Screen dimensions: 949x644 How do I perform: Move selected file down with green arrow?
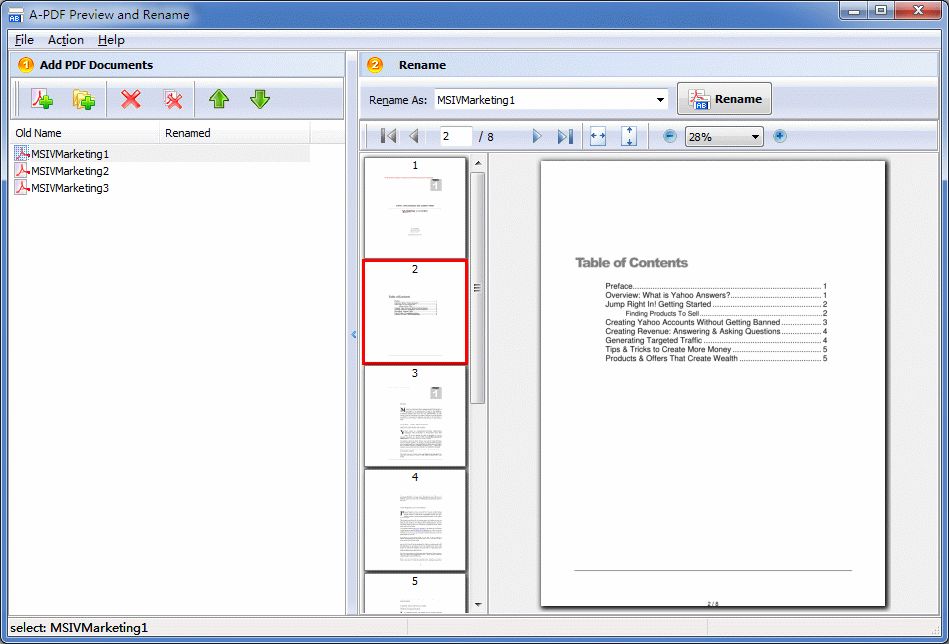(x=260, y=99)
